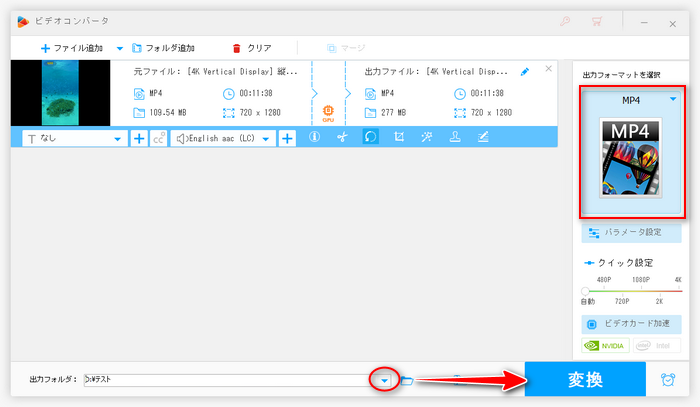Click the MP4 format image
This screenshot has height=407, width=700.
point(630,158)
